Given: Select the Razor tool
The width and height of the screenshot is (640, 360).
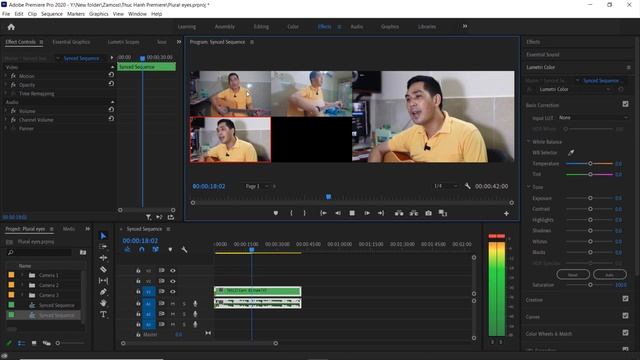Looking at the screenshot, I should [x=103, y=269].
